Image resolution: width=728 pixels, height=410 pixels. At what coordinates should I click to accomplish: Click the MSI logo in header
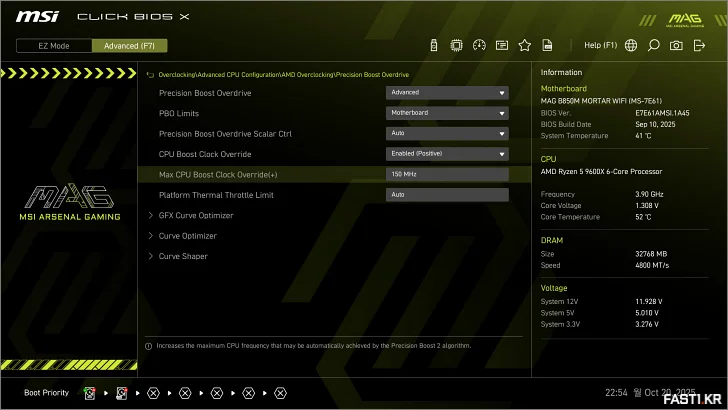37,17
